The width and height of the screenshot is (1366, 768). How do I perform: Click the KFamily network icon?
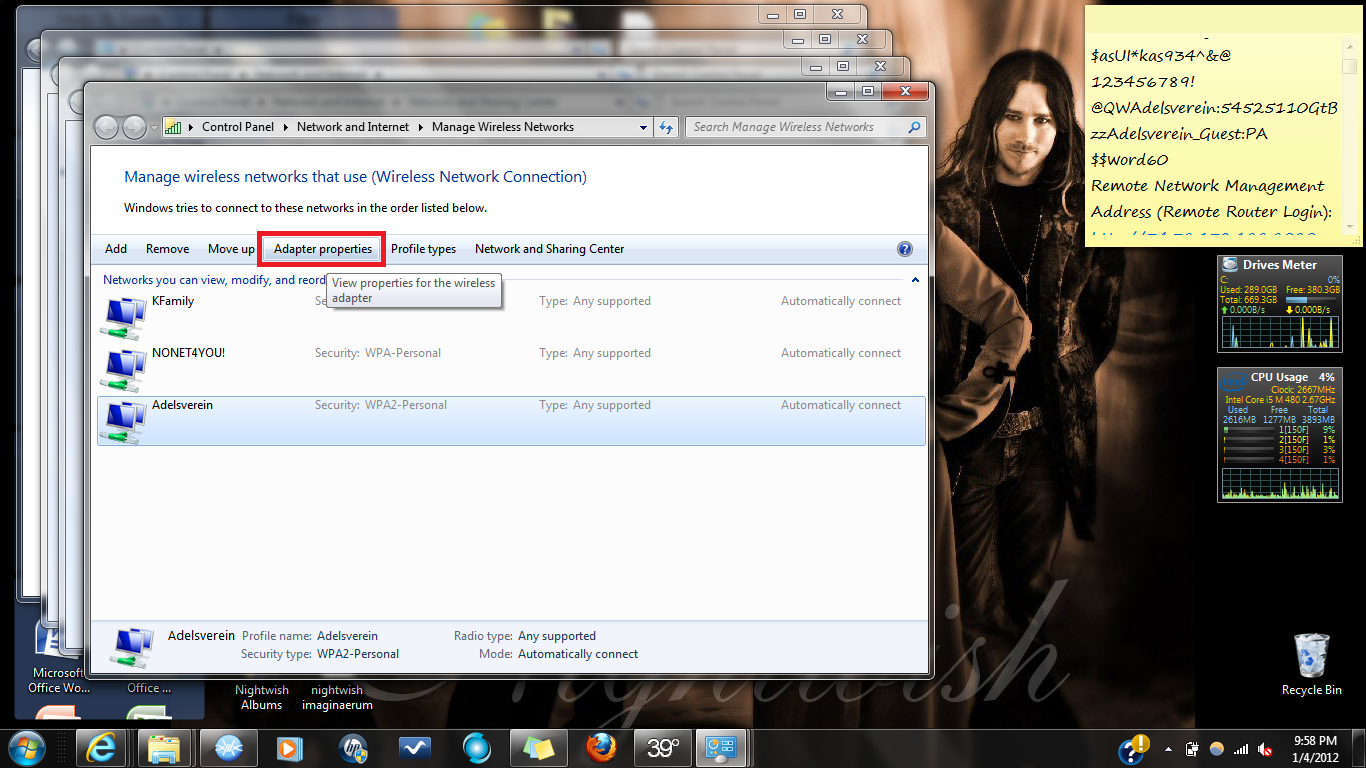click(125, 316)
